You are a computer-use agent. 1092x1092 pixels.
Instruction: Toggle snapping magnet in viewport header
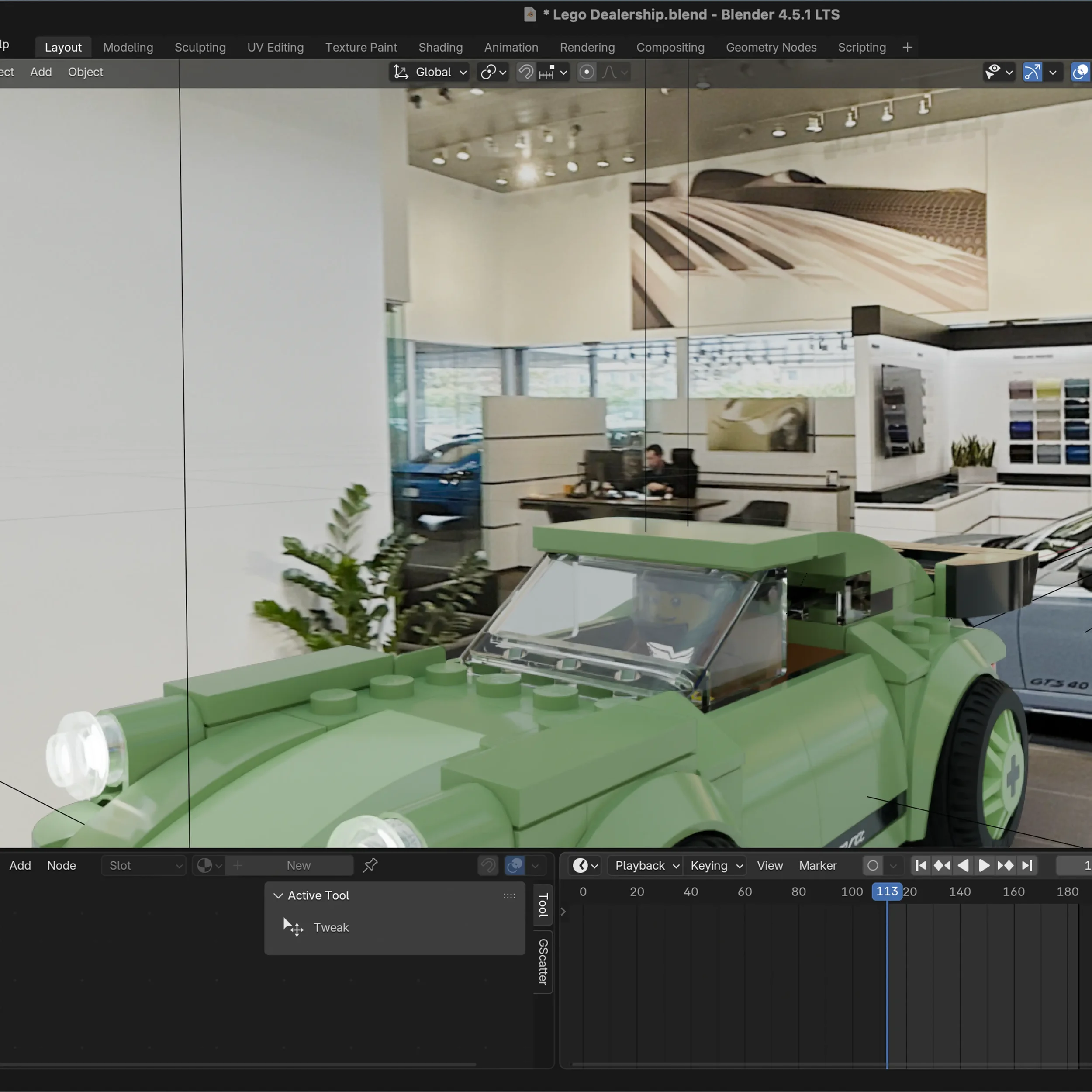pyautogui.click(x=525, y=73)
